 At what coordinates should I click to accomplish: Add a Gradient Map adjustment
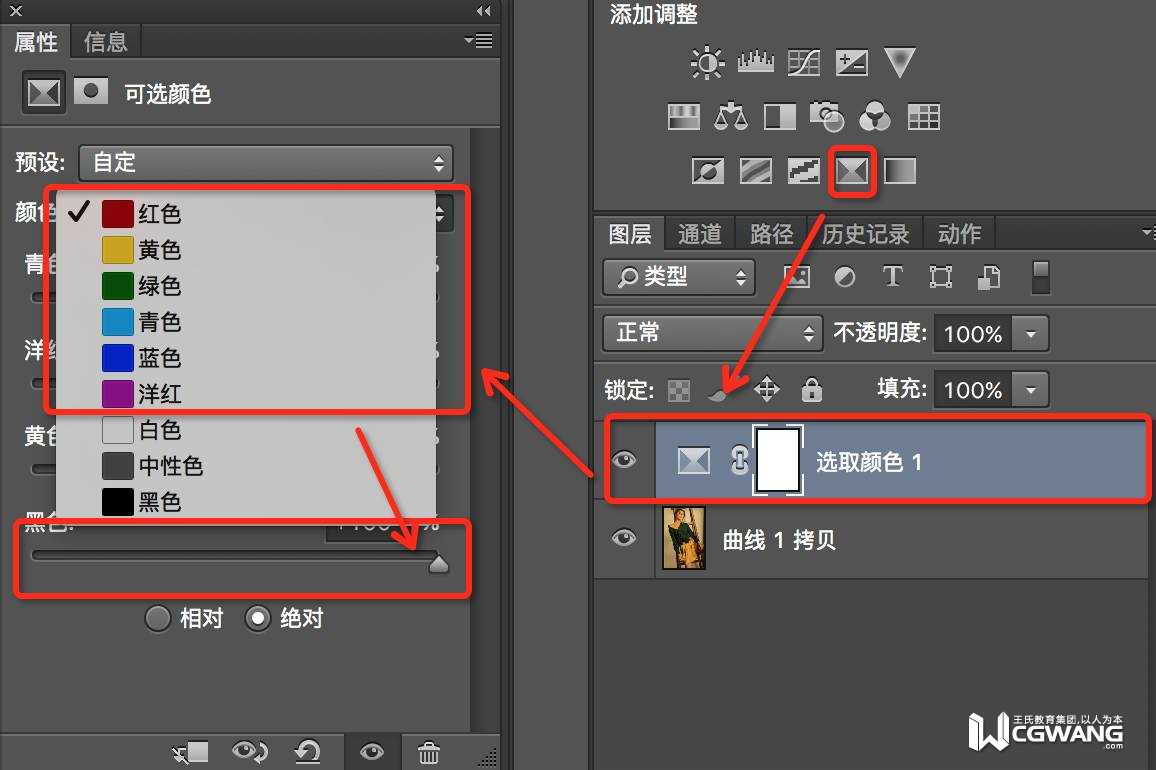[x=899, y=171]
